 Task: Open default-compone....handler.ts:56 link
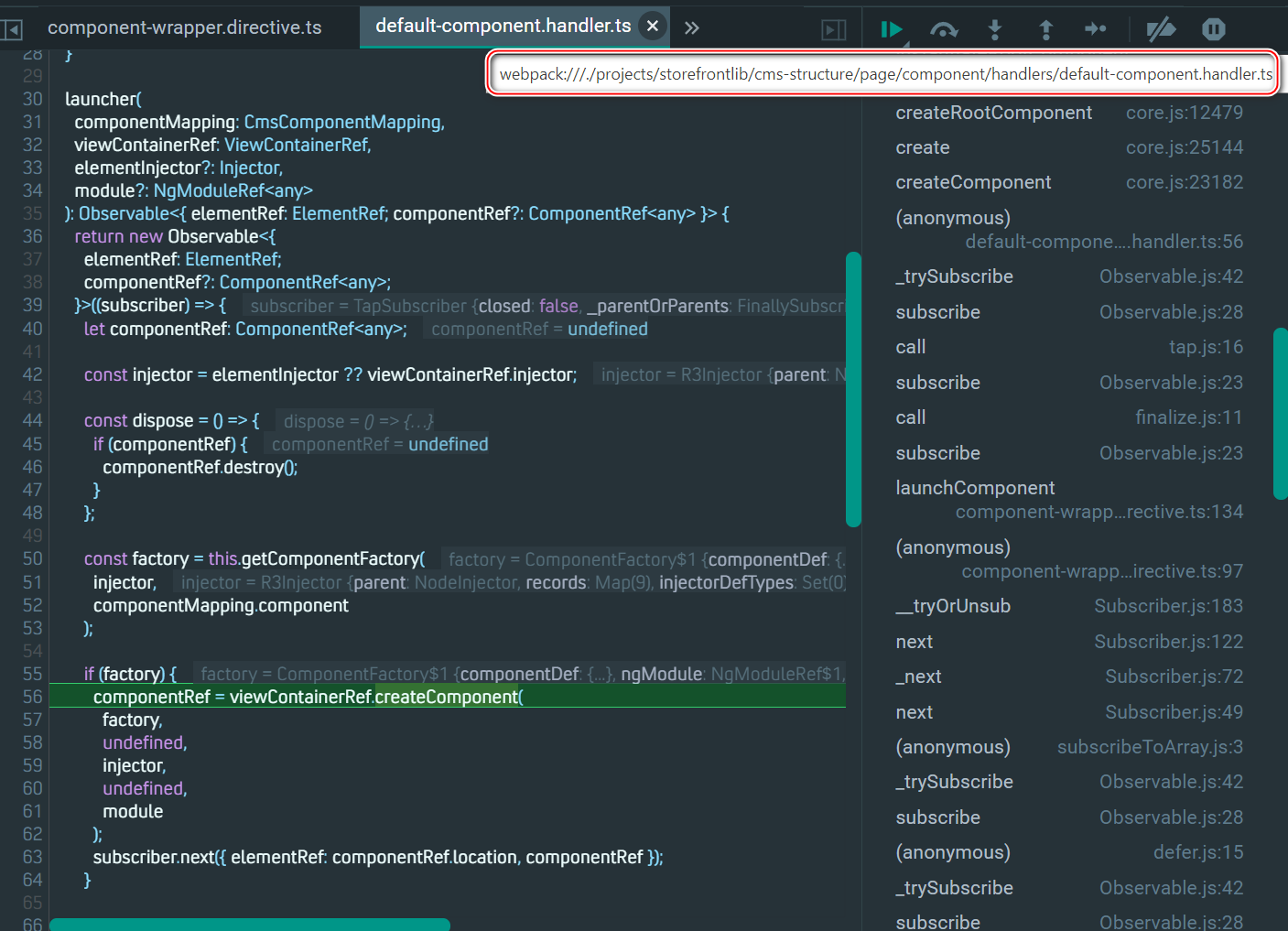[1104, 242]
